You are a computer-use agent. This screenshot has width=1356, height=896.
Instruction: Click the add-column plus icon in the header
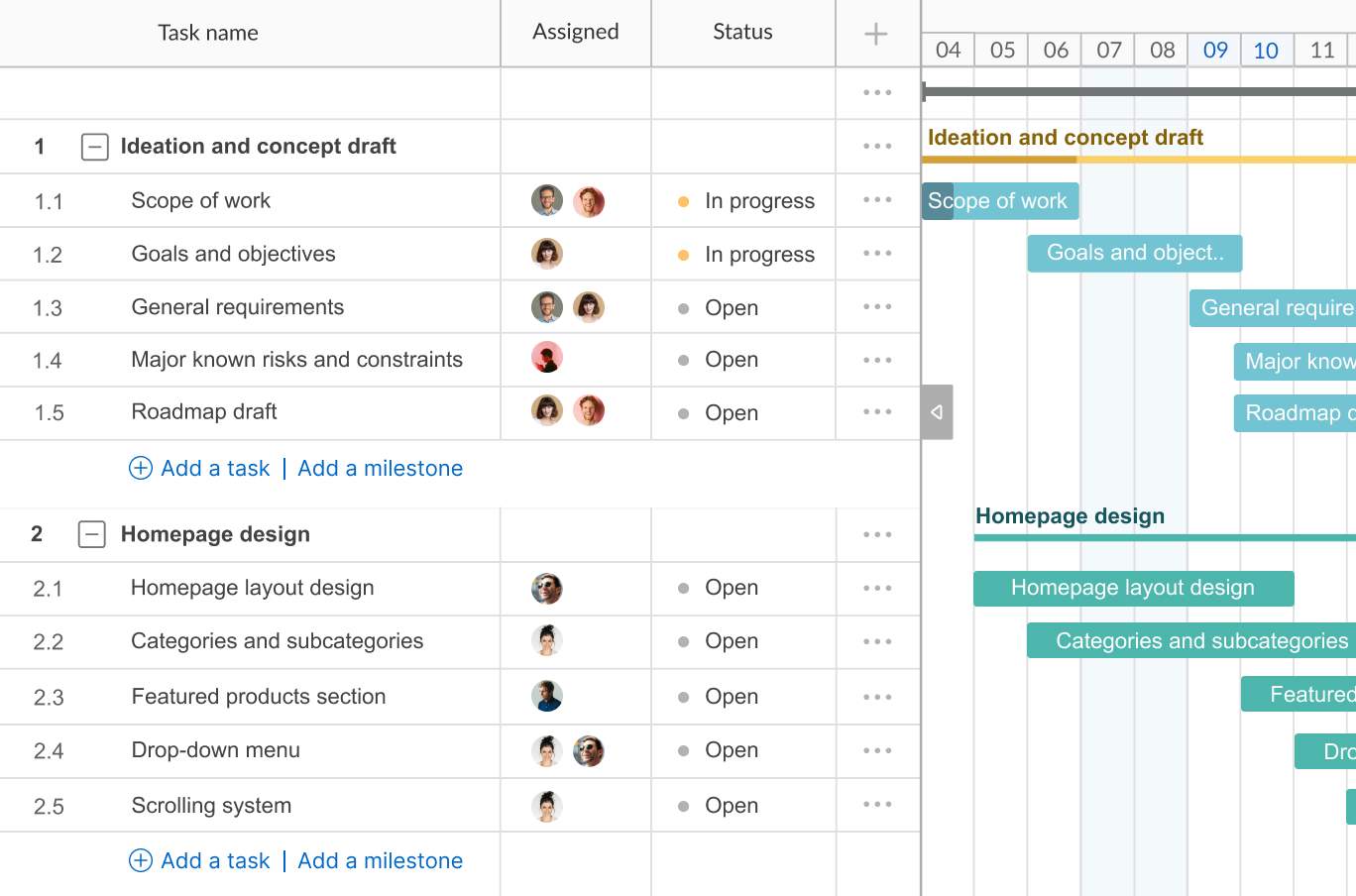pos(876,33)
